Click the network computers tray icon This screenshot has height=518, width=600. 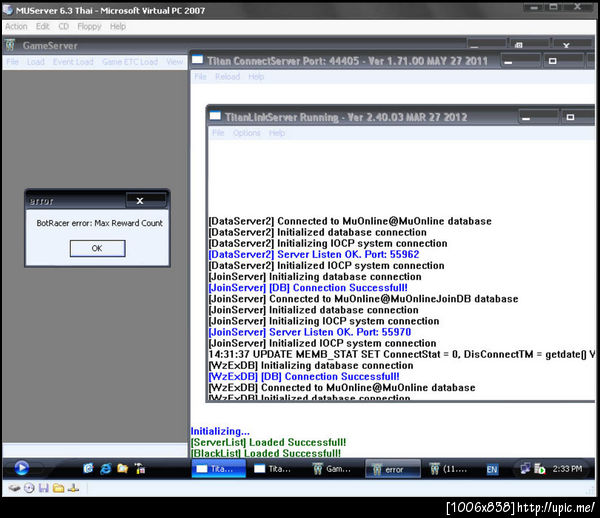[525, 468]
